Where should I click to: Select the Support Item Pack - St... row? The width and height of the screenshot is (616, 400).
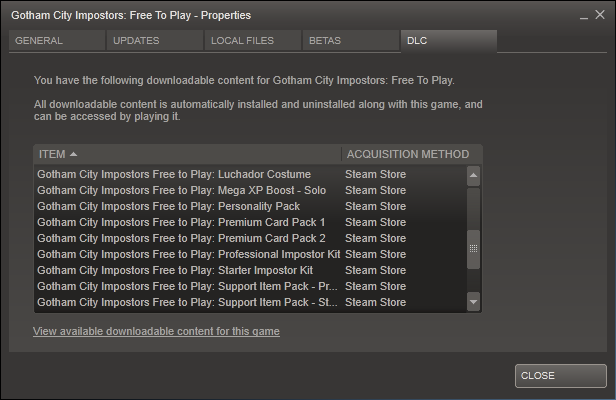pyautogui.click(x=251, y=302)
